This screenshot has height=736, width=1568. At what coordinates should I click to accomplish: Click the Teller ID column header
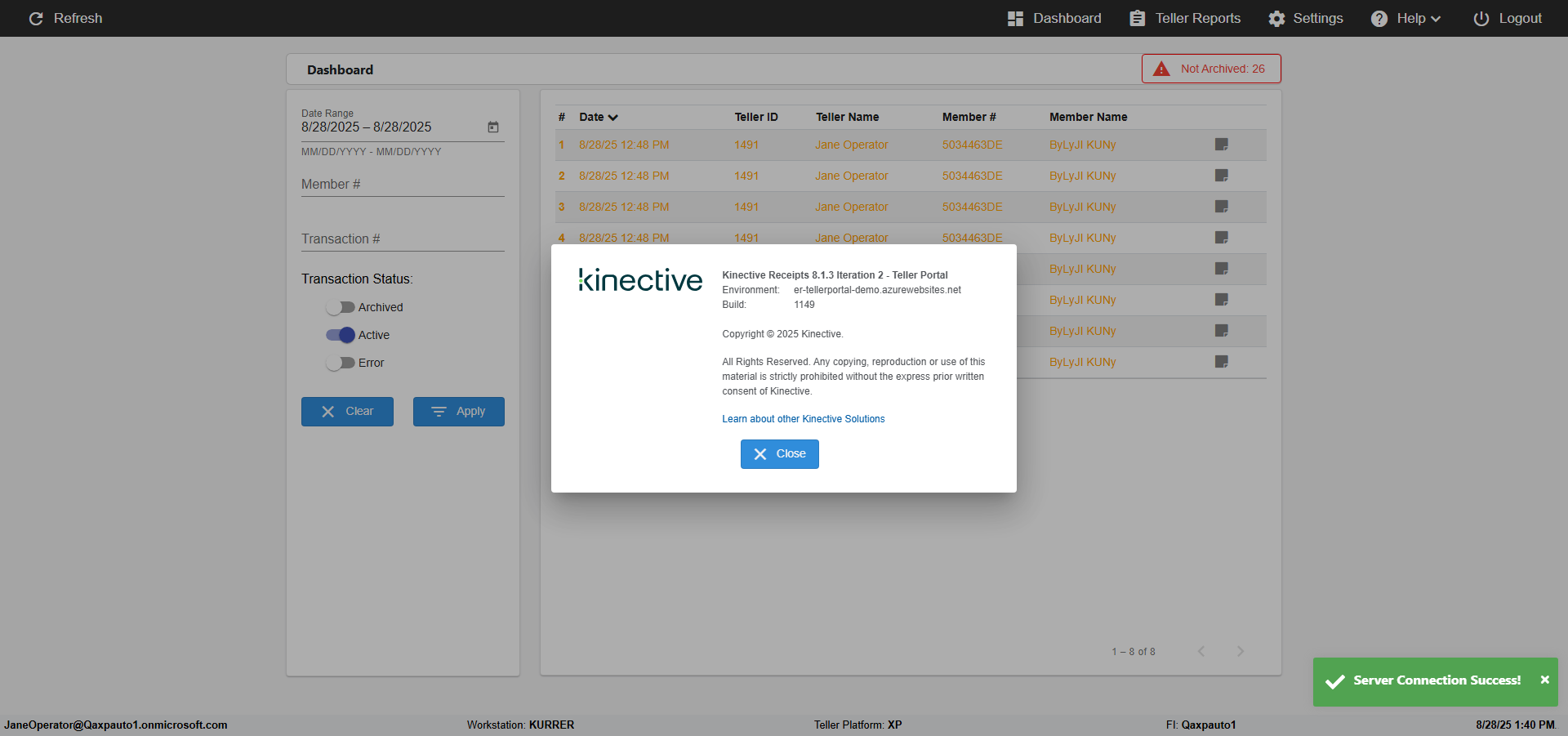756,117
